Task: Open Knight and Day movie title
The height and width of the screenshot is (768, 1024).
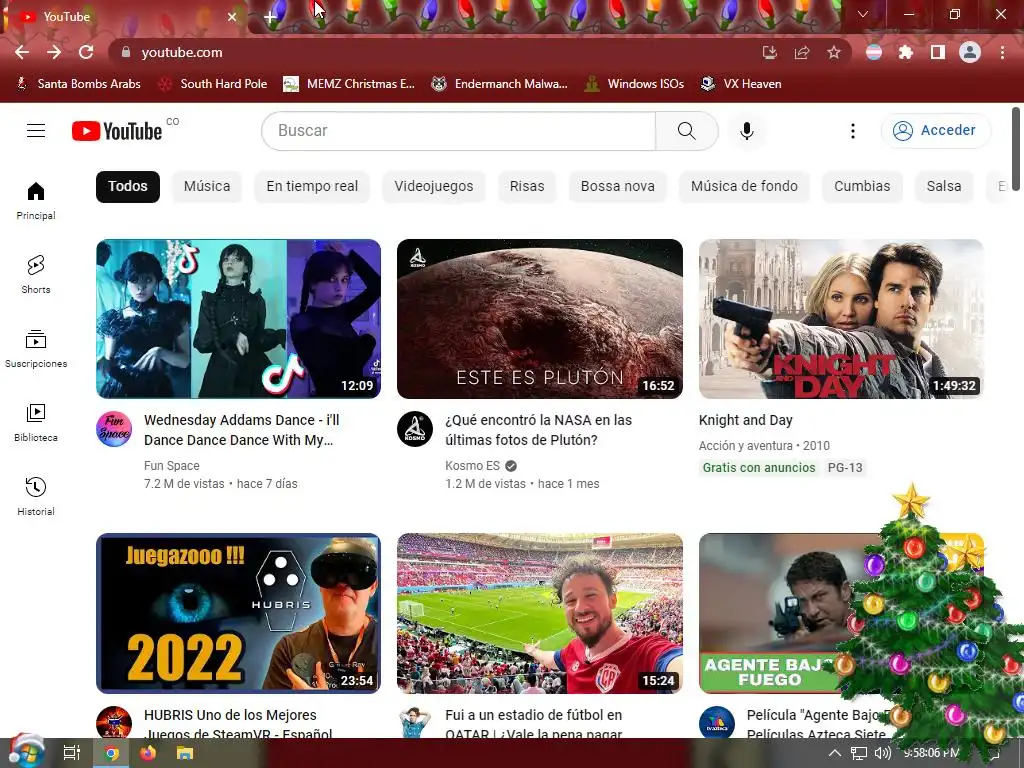Action: point(746,420)
